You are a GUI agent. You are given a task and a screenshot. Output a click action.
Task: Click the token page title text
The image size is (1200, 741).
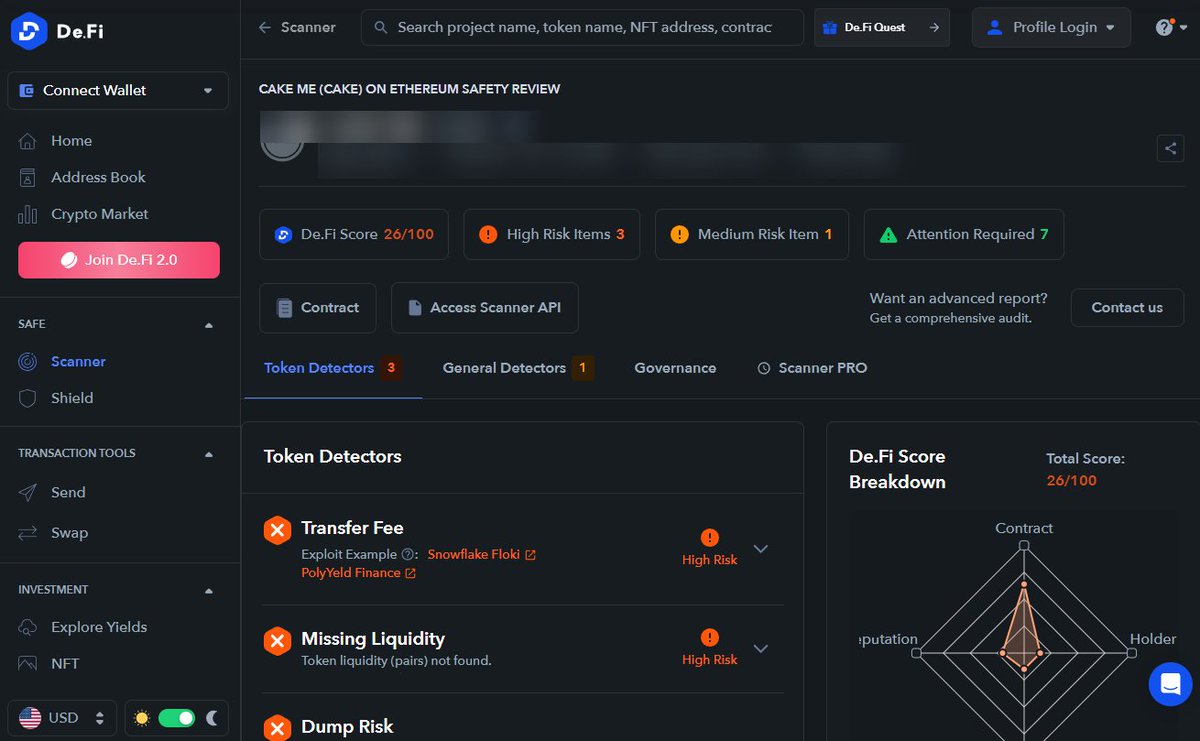409,89
